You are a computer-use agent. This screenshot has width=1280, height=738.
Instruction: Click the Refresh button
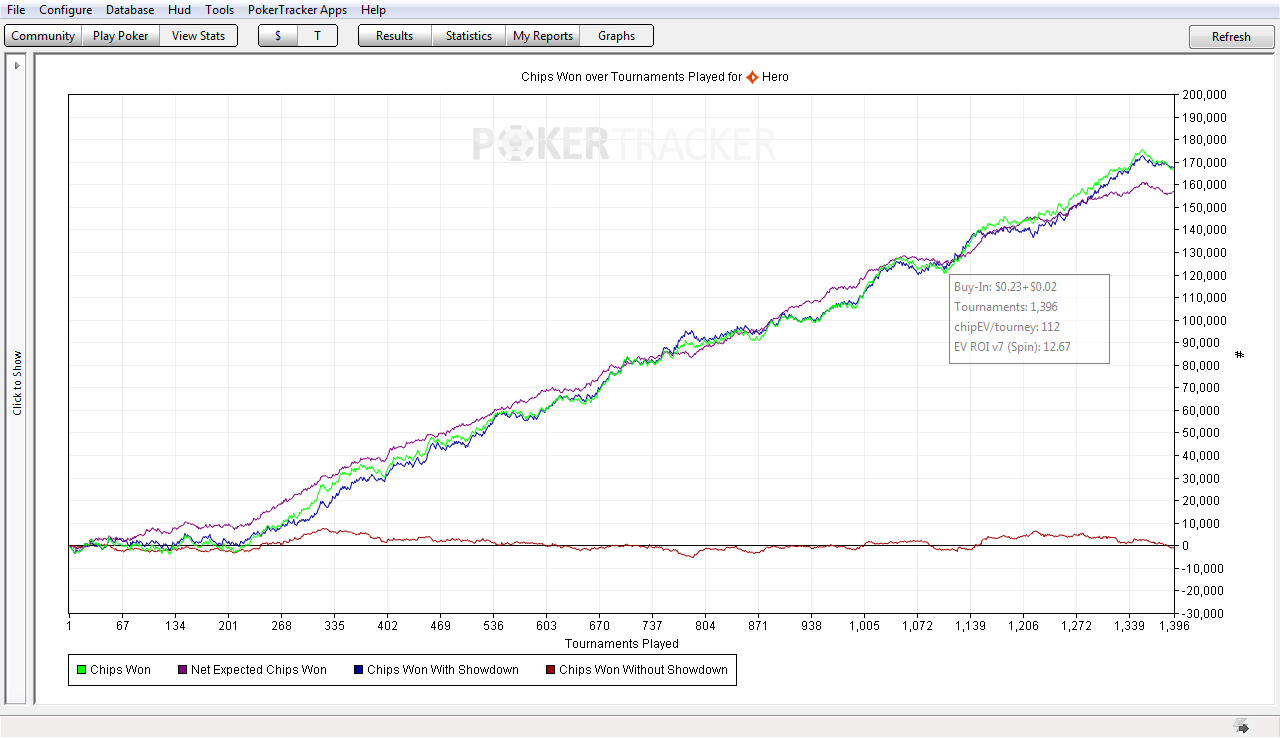coord(1231,37)
